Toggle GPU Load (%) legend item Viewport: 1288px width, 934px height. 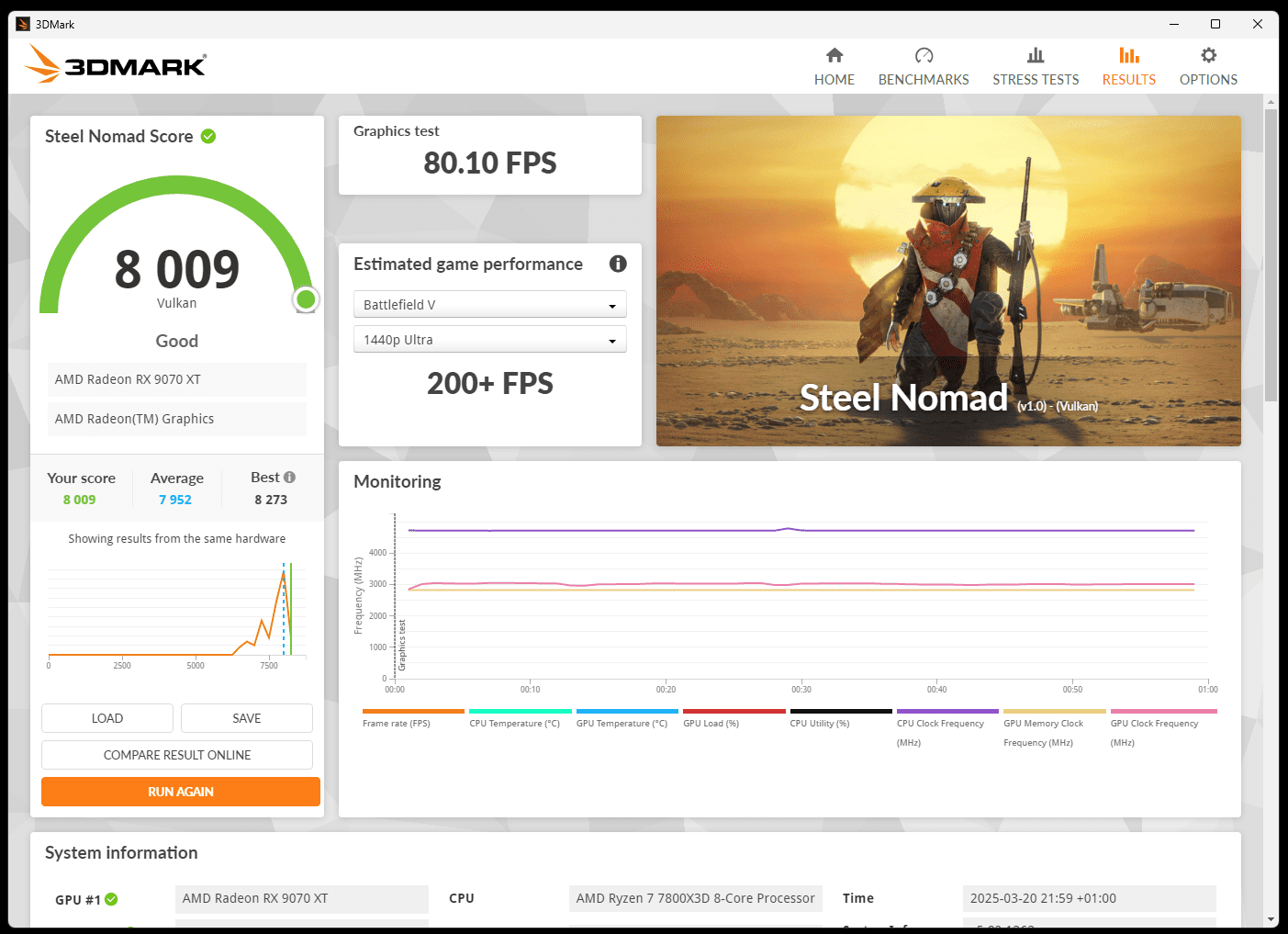734,719
